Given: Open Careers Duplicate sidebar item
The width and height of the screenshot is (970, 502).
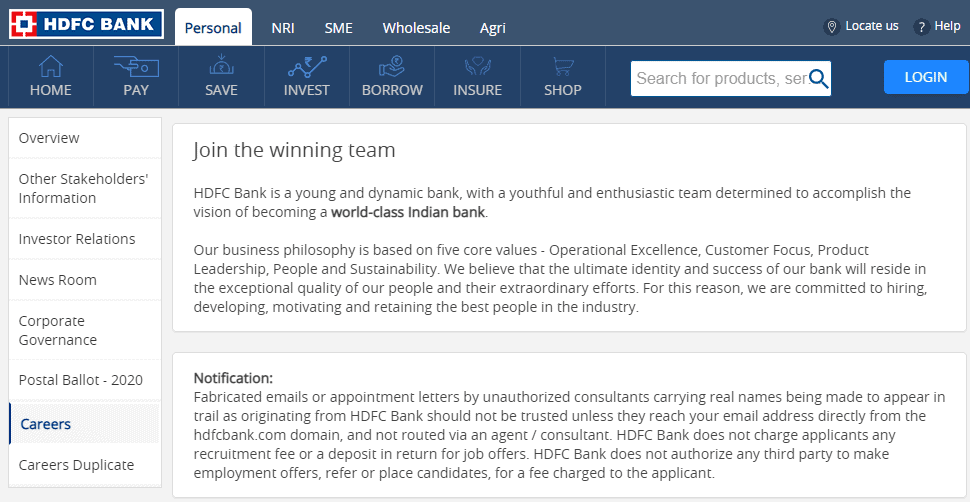Looking at the screenshot, I should coord(85,465).
